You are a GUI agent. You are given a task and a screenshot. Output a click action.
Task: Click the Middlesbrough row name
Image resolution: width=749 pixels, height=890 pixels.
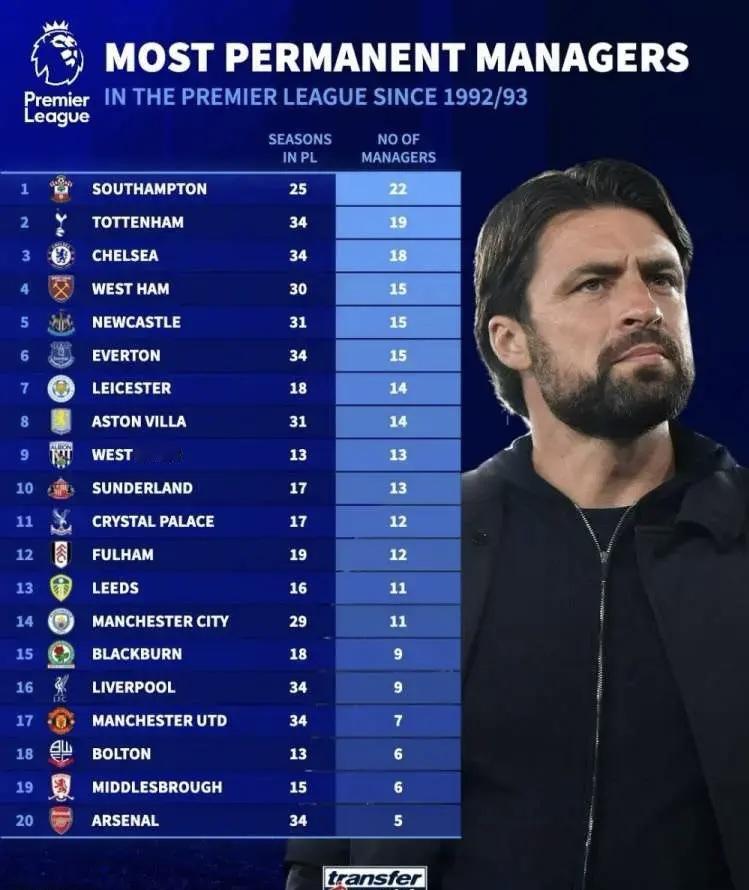click(x=157, y=787)
